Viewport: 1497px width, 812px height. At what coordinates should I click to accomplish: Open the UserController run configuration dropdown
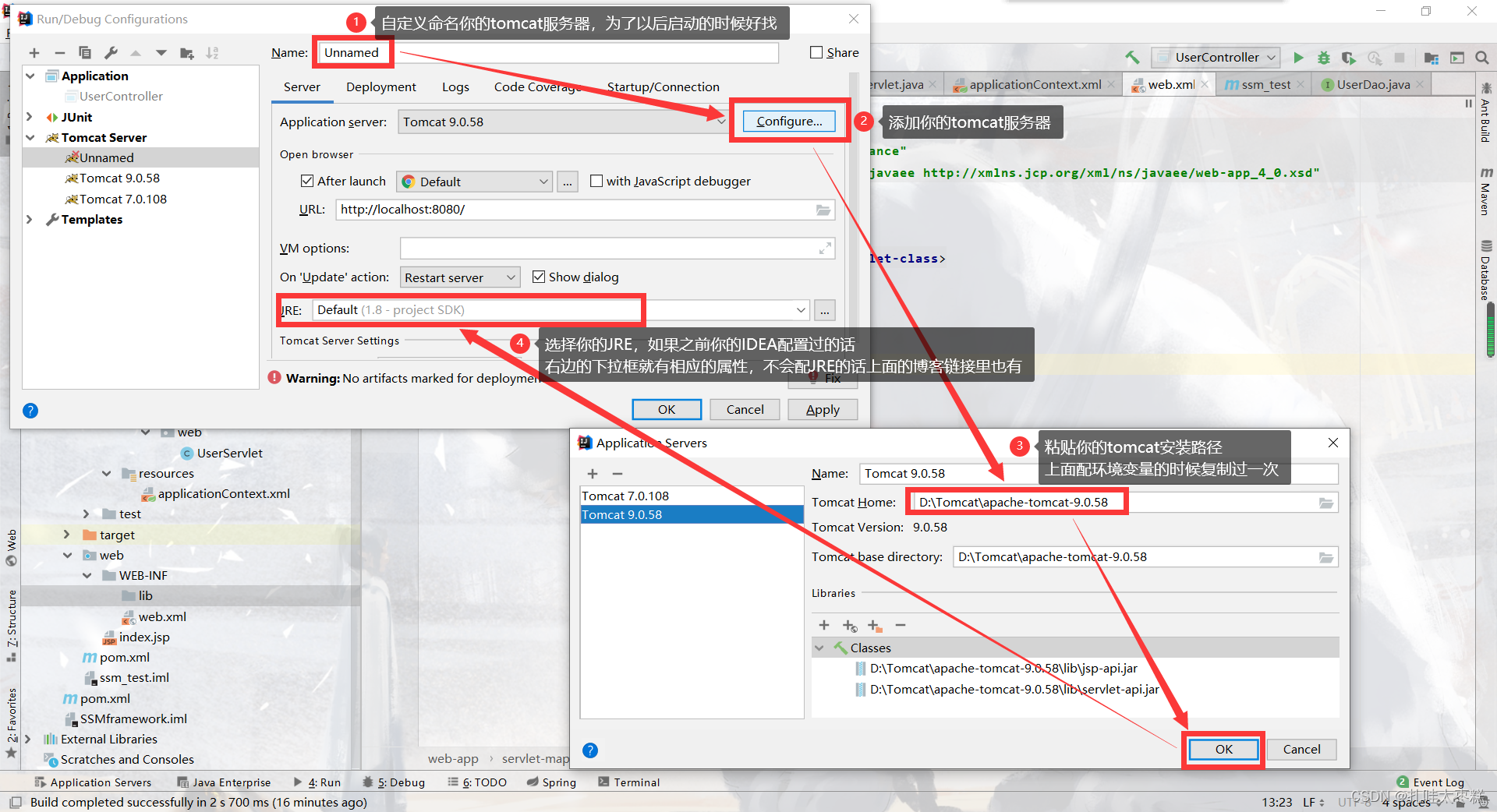tap(1216, 57)
